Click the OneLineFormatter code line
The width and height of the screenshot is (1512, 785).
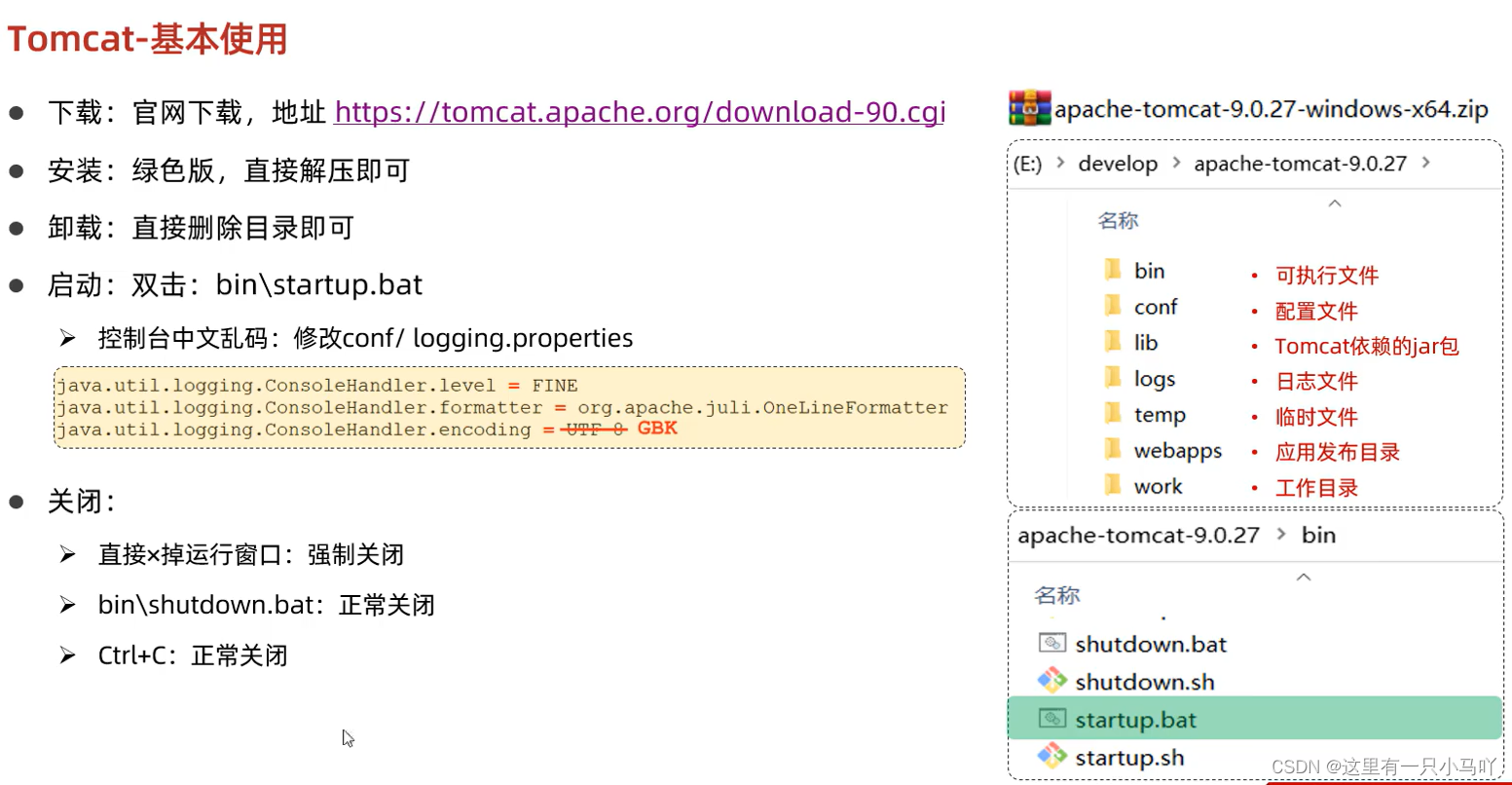pos(501,407)
